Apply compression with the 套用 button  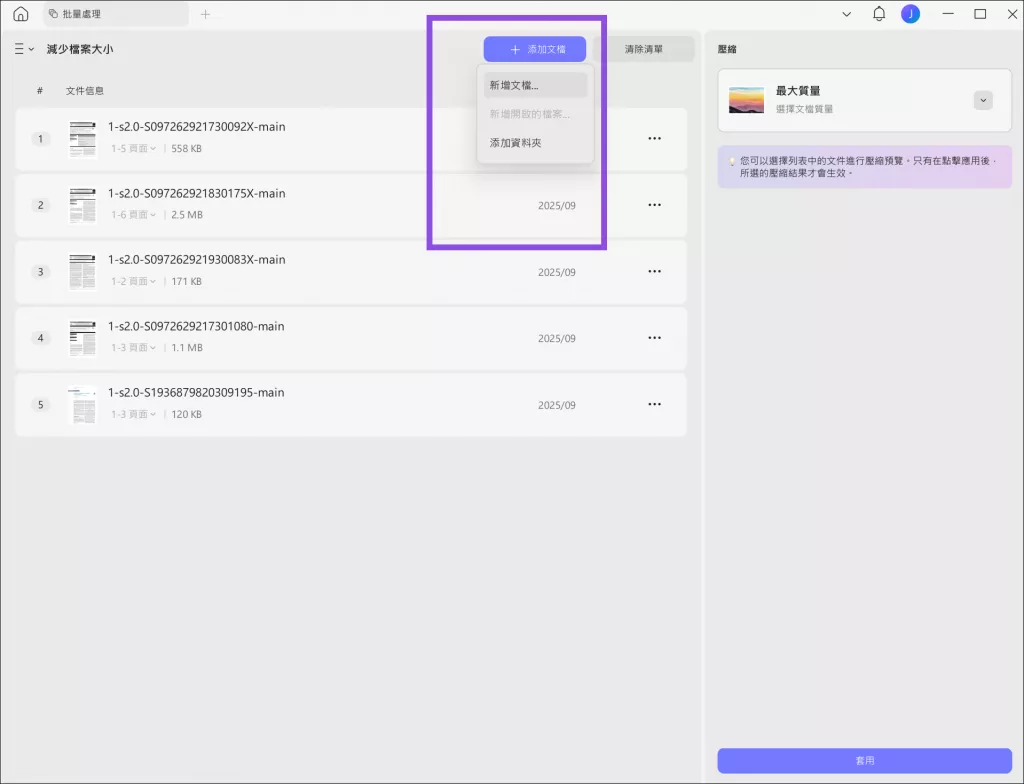click(865, 760)
